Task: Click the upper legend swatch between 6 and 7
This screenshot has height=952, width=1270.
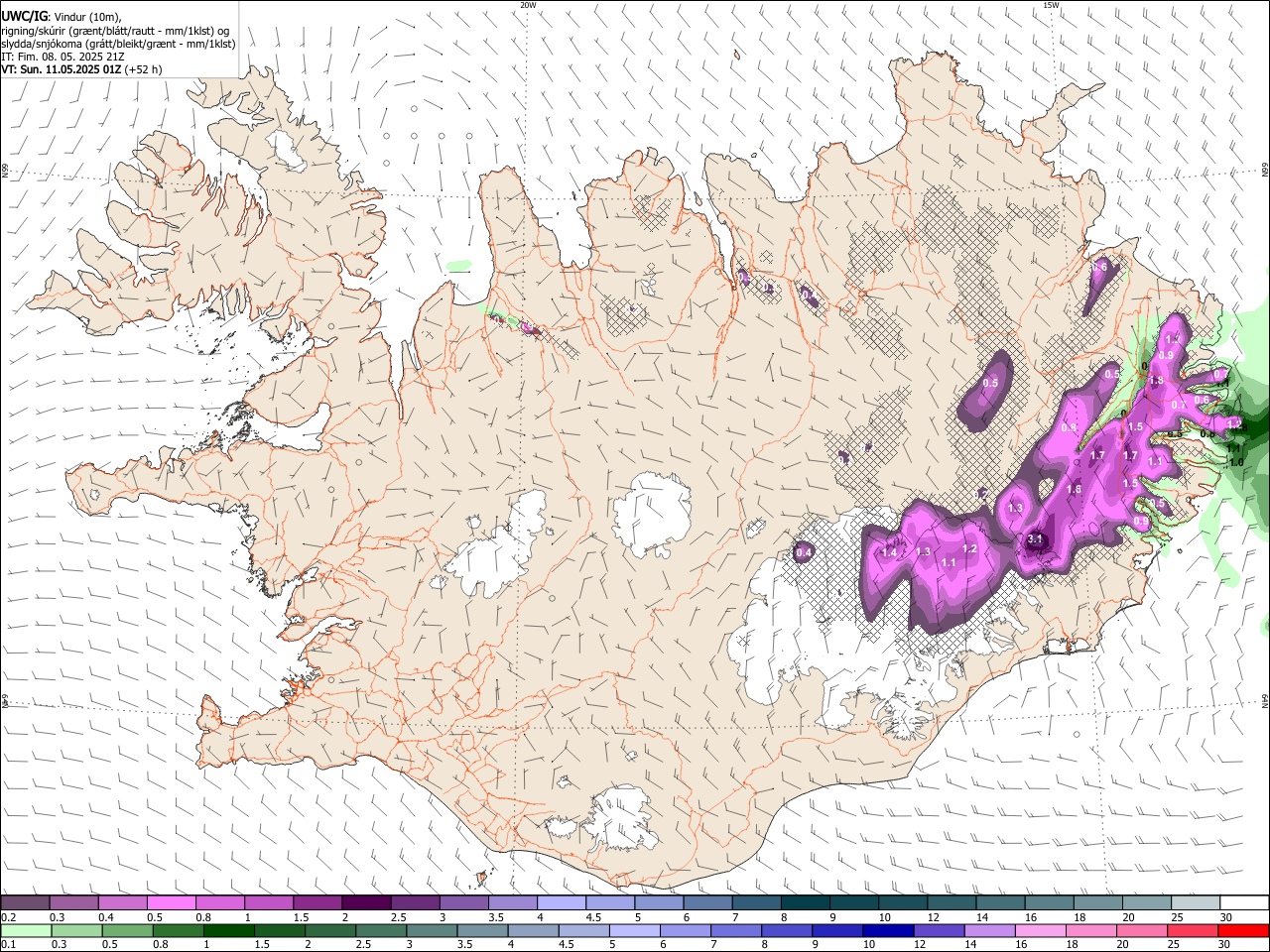Action: [x=707, y=903]
